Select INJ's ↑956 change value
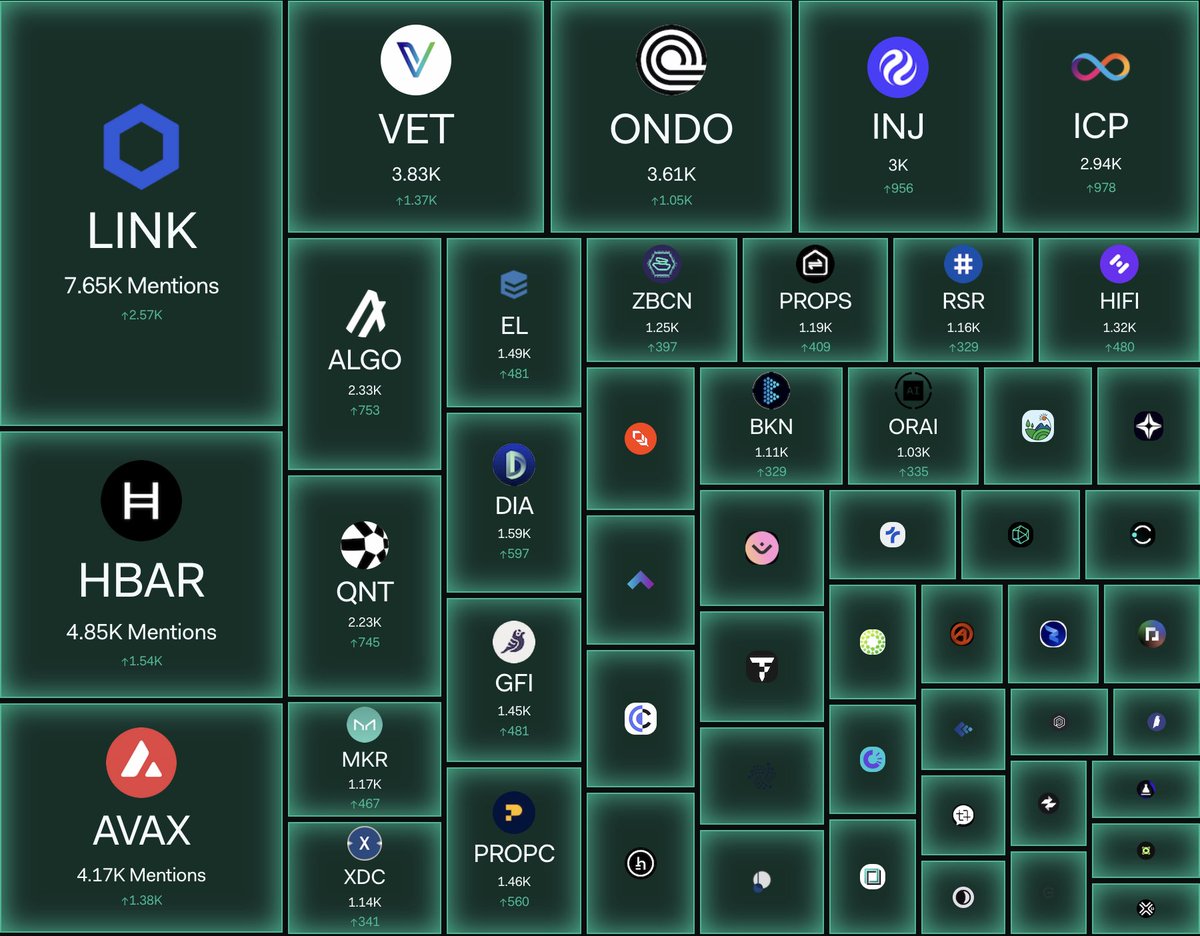1200x936 pixels. click(x=897, y=188)
